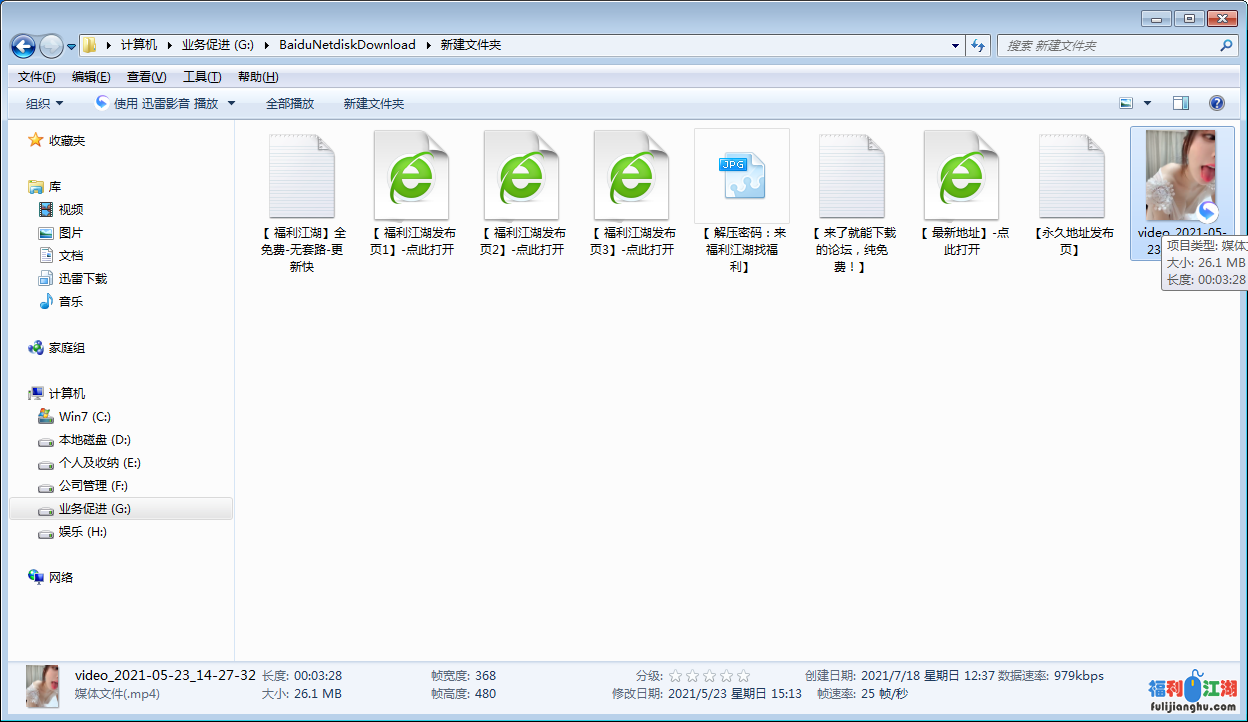Screen dimensions: 1248x722
Task: Click the 全部播放 button
Action: (x=290, y=103)
